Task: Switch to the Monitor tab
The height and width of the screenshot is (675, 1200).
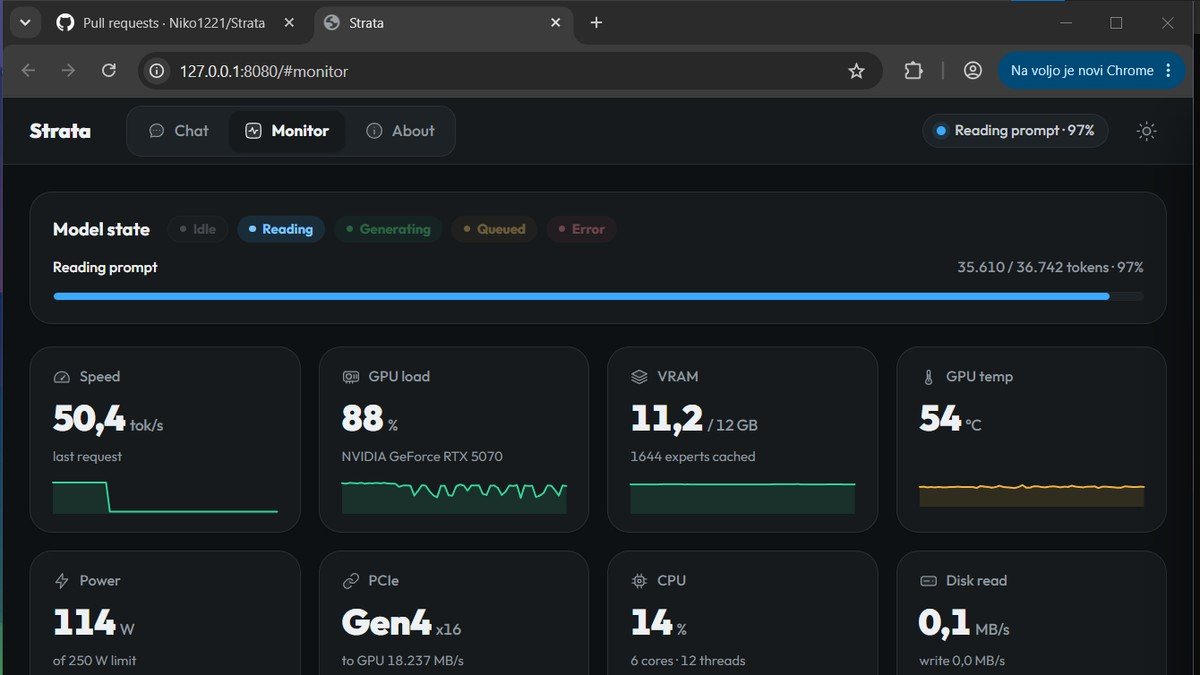Action: point(287,131)
